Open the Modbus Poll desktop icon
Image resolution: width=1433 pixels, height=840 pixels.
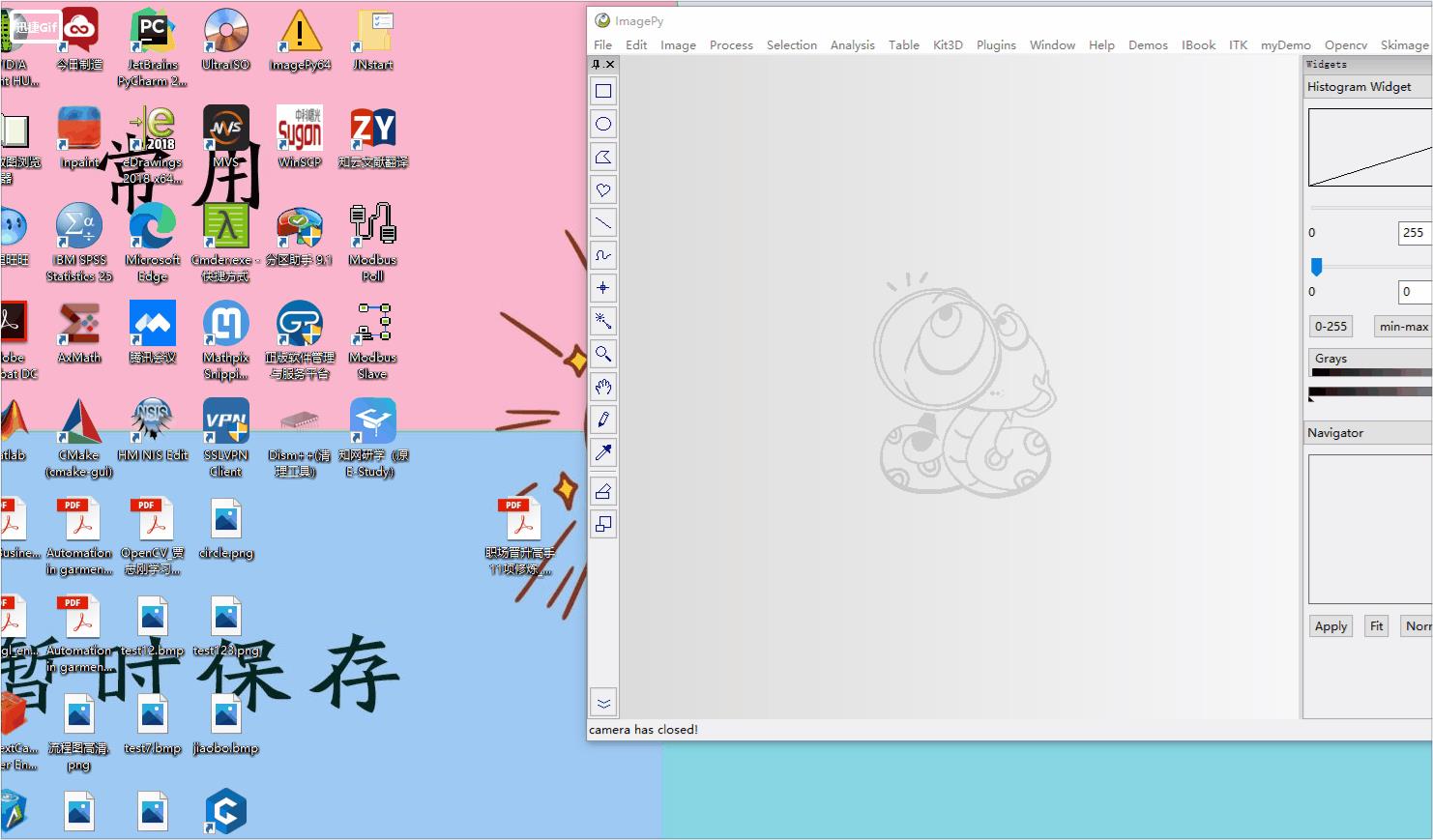[x=373, y=243]
